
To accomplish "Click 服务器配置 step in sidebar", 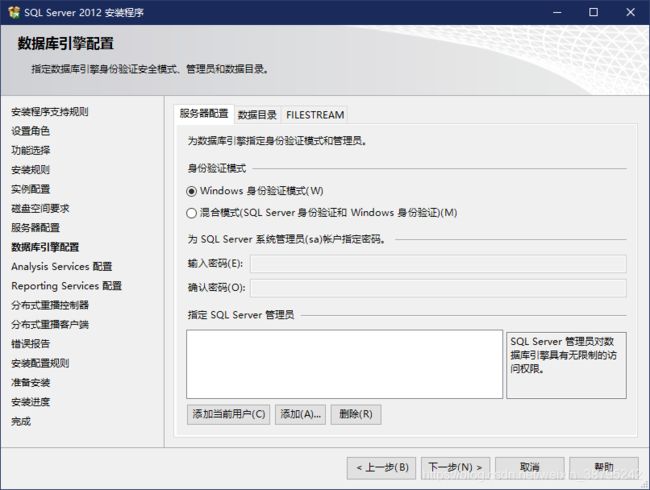I will click(36, 228).
